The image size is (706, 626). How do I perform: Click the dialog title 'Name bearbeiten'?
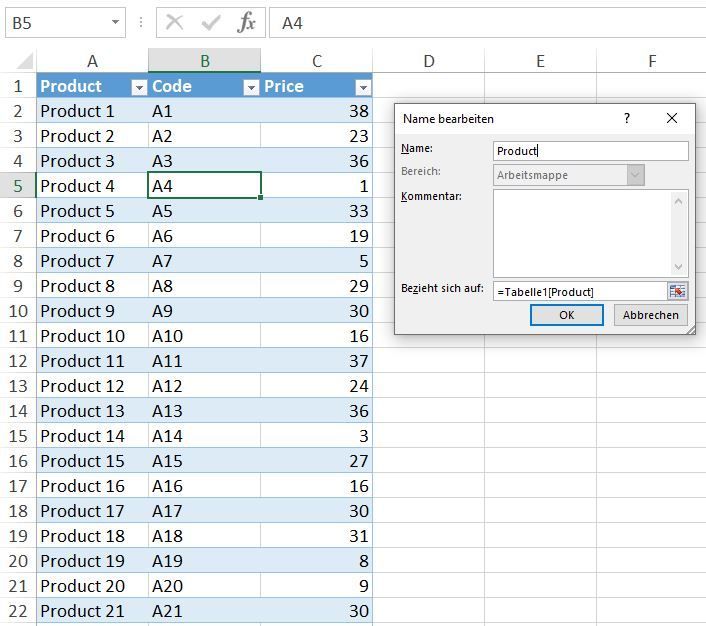click(x=448, y=119)
